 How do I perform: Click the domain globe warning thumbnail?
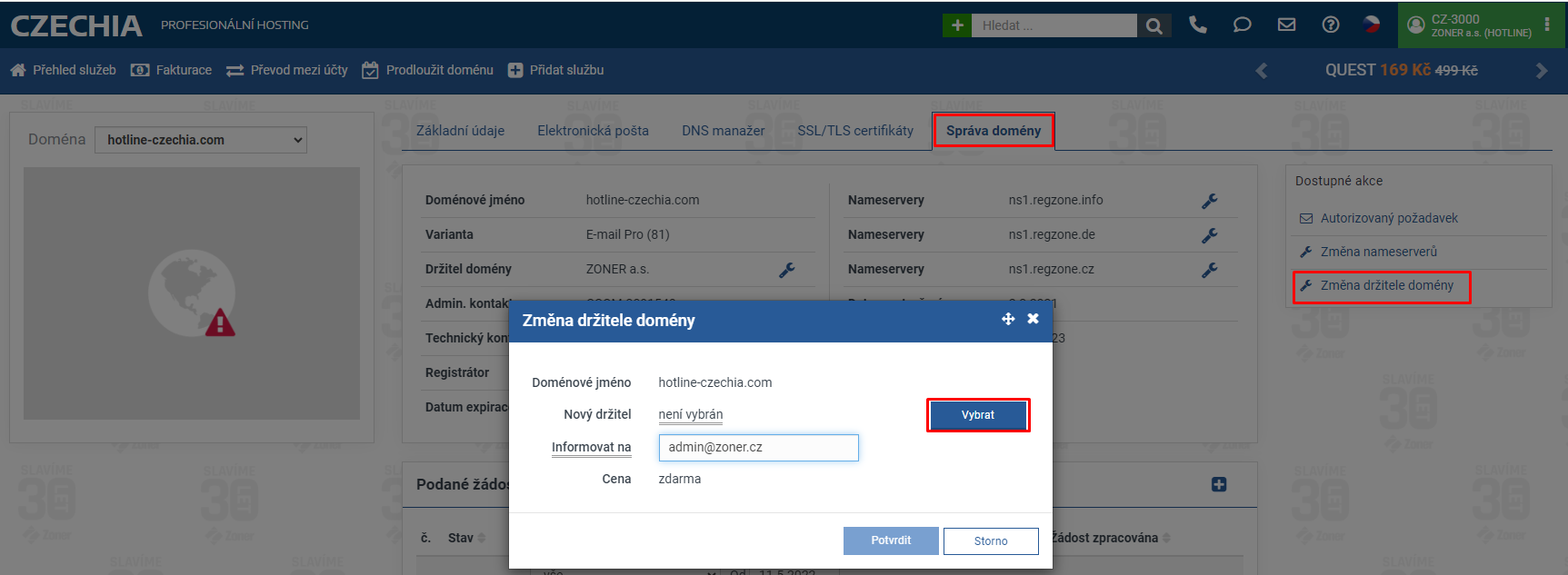tap(192, 293)
